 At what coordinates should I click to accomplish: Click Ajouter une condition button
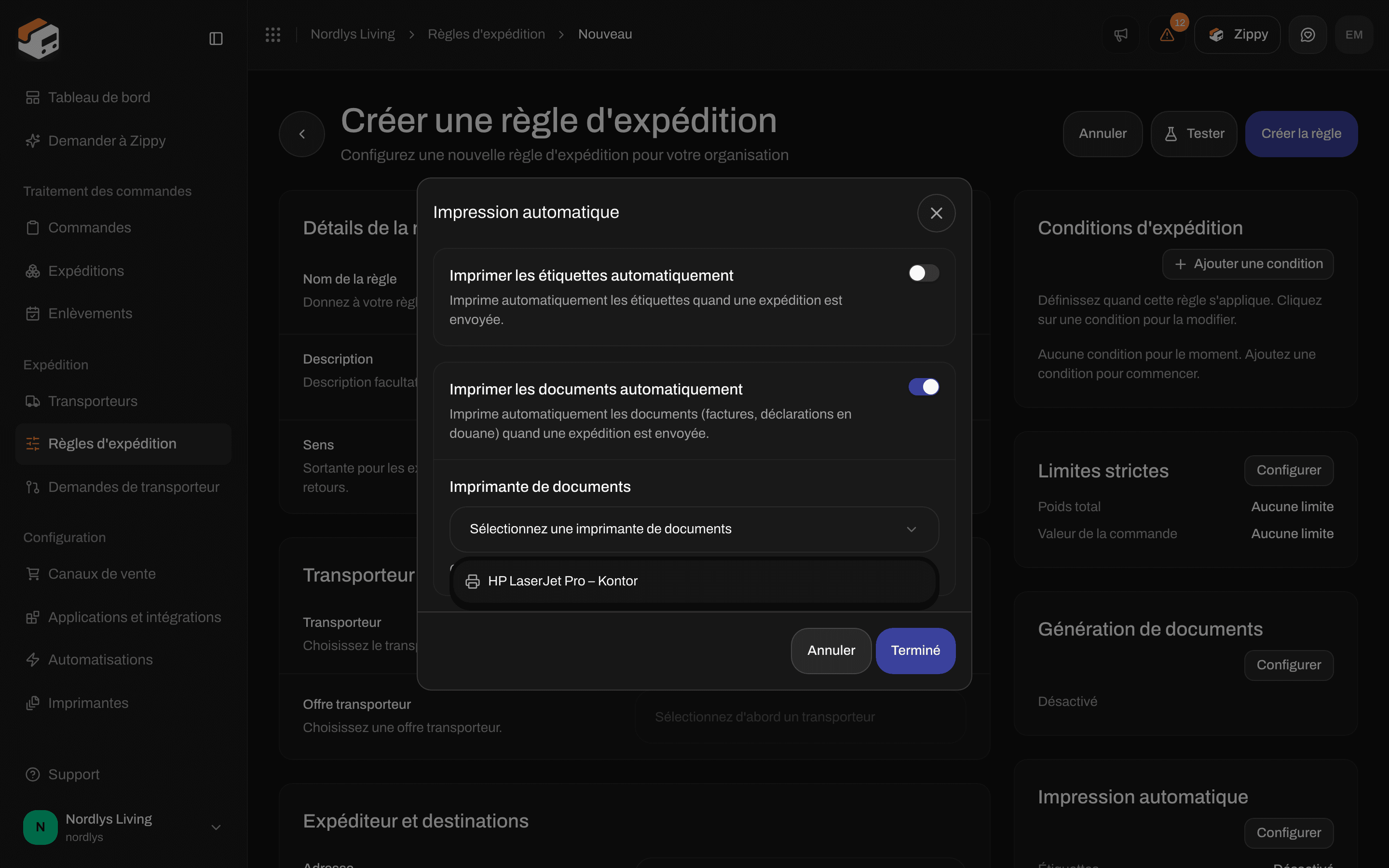[1248, 264]
